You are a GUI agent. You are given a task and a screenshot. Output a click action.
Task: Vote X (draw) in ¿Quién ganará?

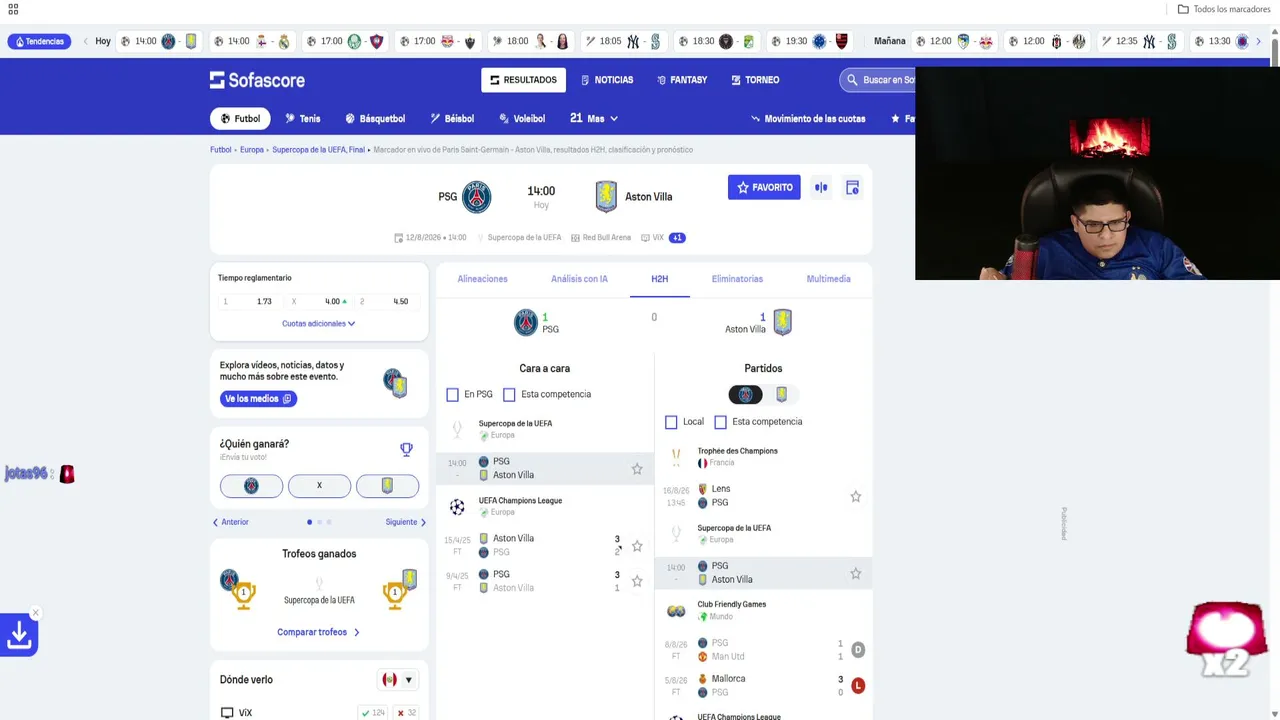(x=319, y=486)
